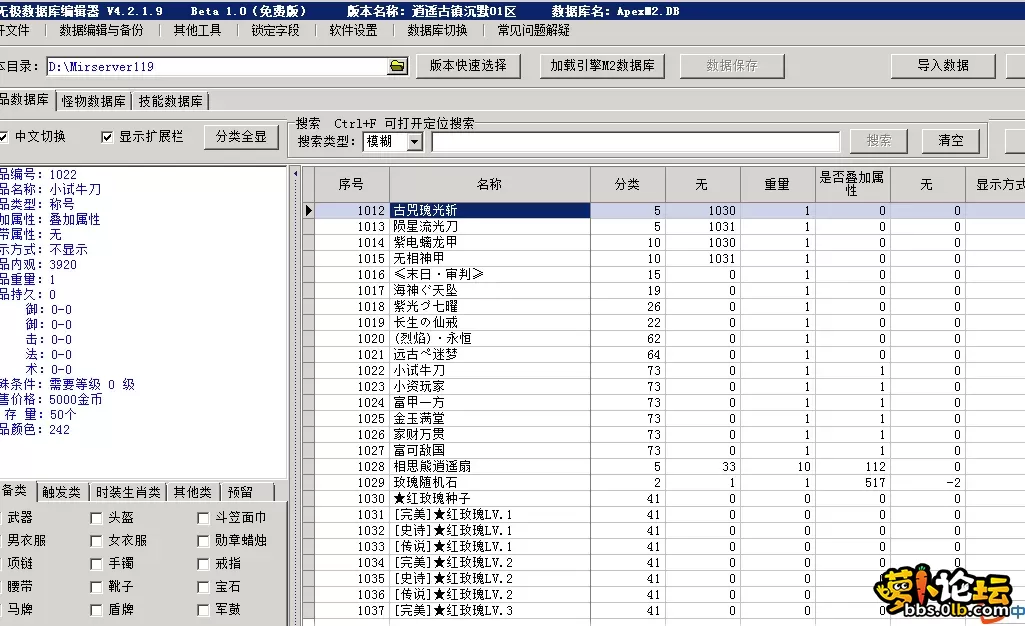Viewport: 1025px width, 626px height.
Task: Click the 导入数据 button
Action: click(x=941, y=66)
